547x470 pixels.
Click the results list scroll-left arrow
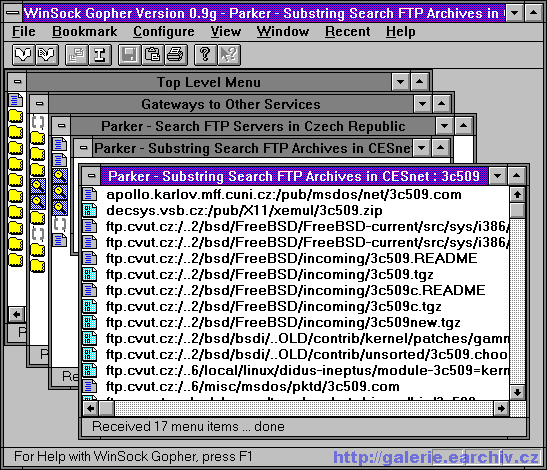[90, 408]
